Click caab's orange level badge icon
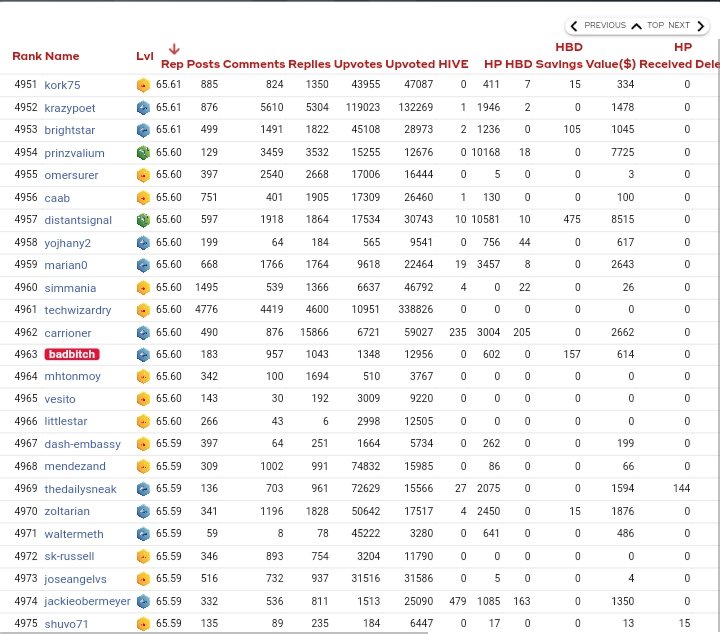 (143, 198)
